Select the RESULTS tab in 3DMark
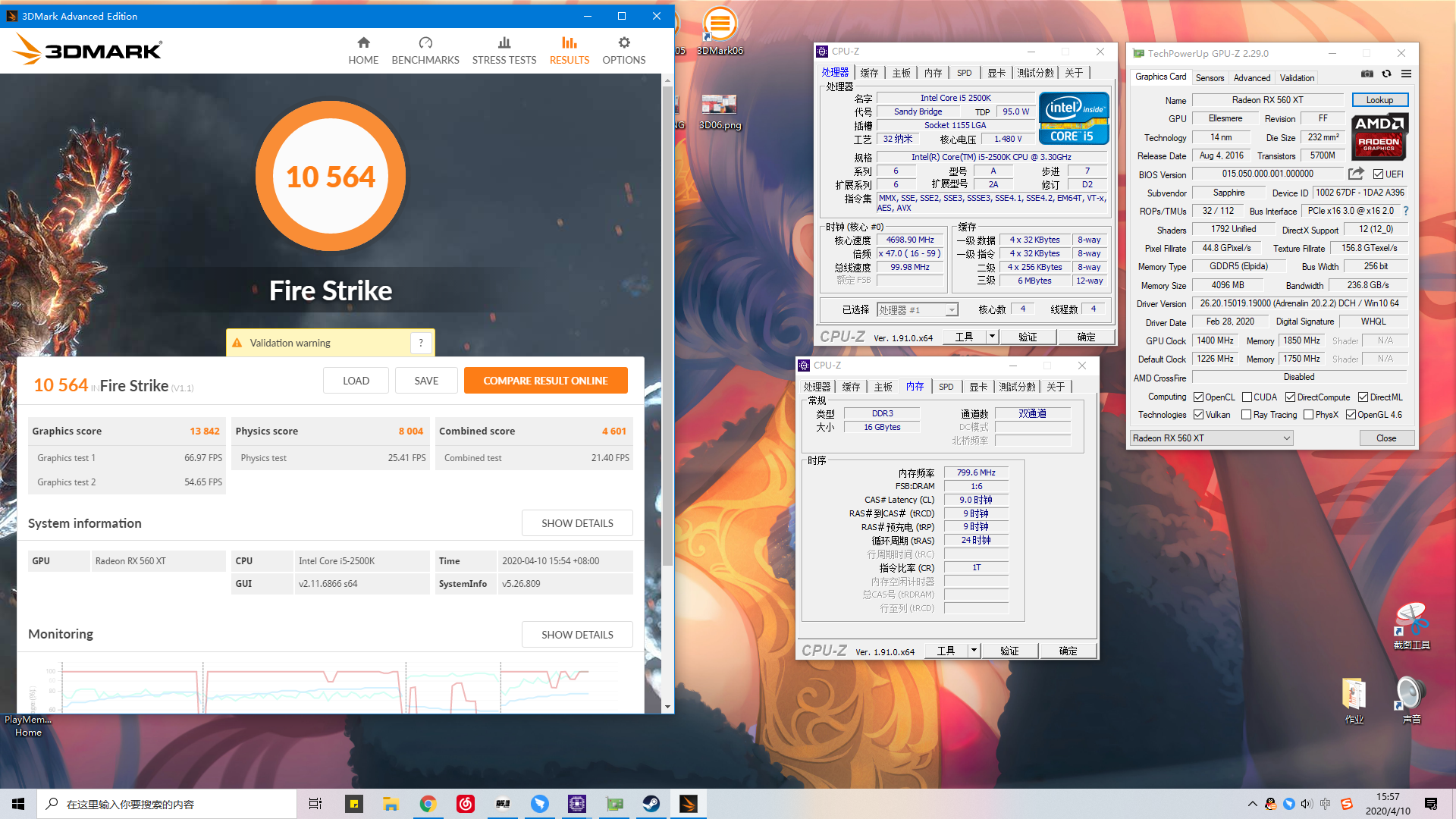 [x=570, y=51]
